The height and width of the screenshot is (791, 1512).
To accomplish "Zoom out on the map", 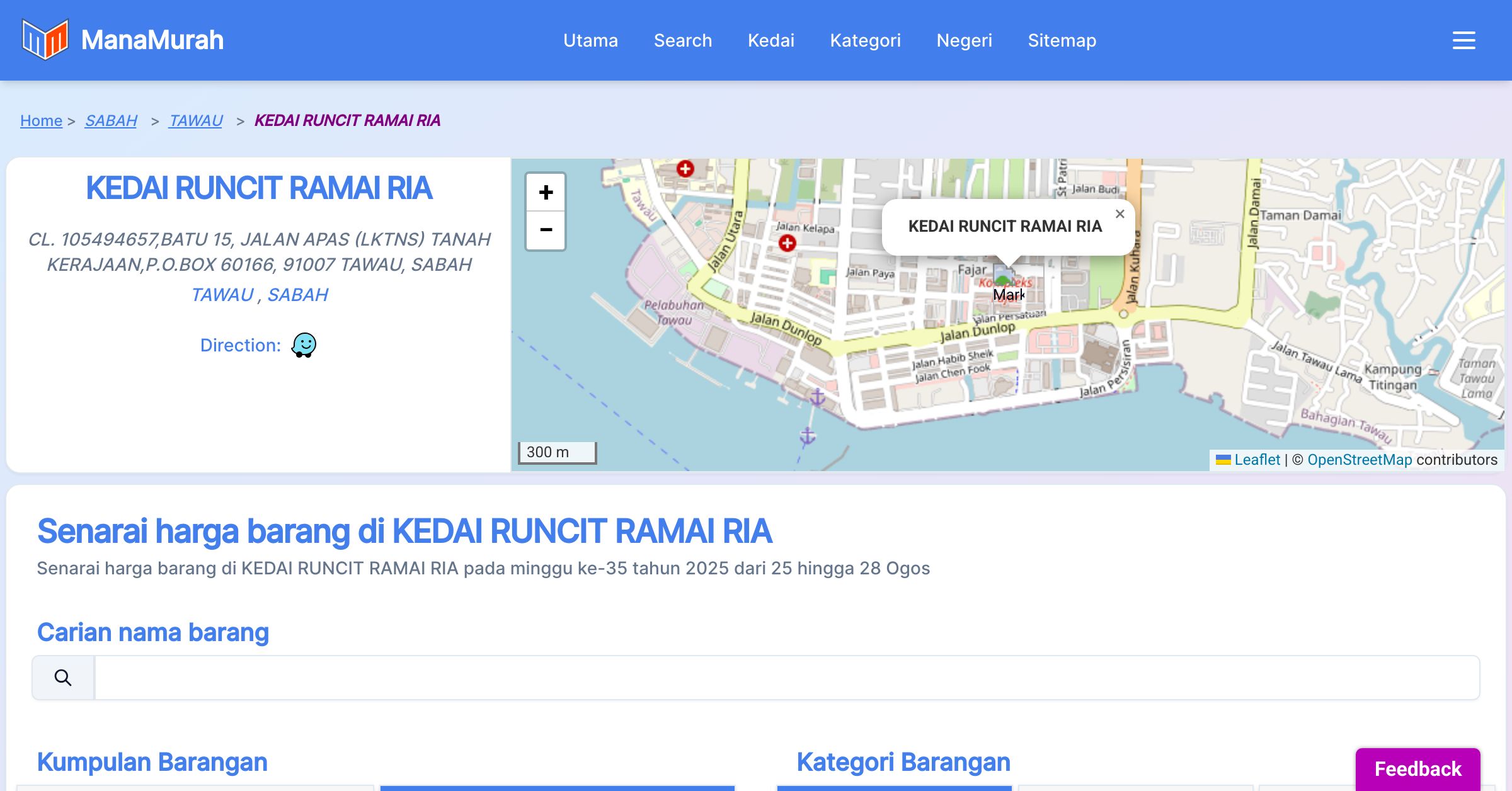I will (546, 230).
